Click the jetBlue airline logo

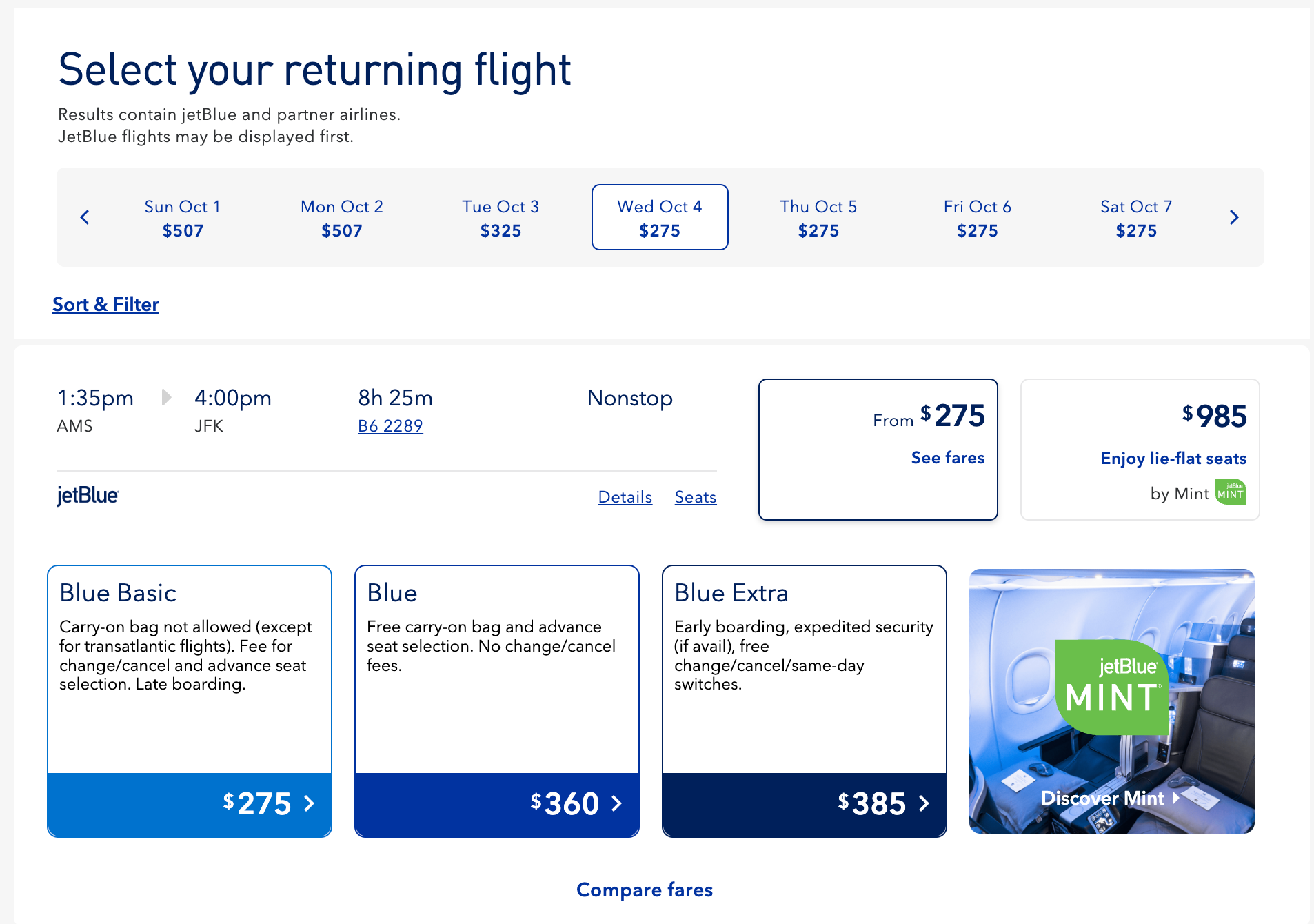tap(87, 495)
